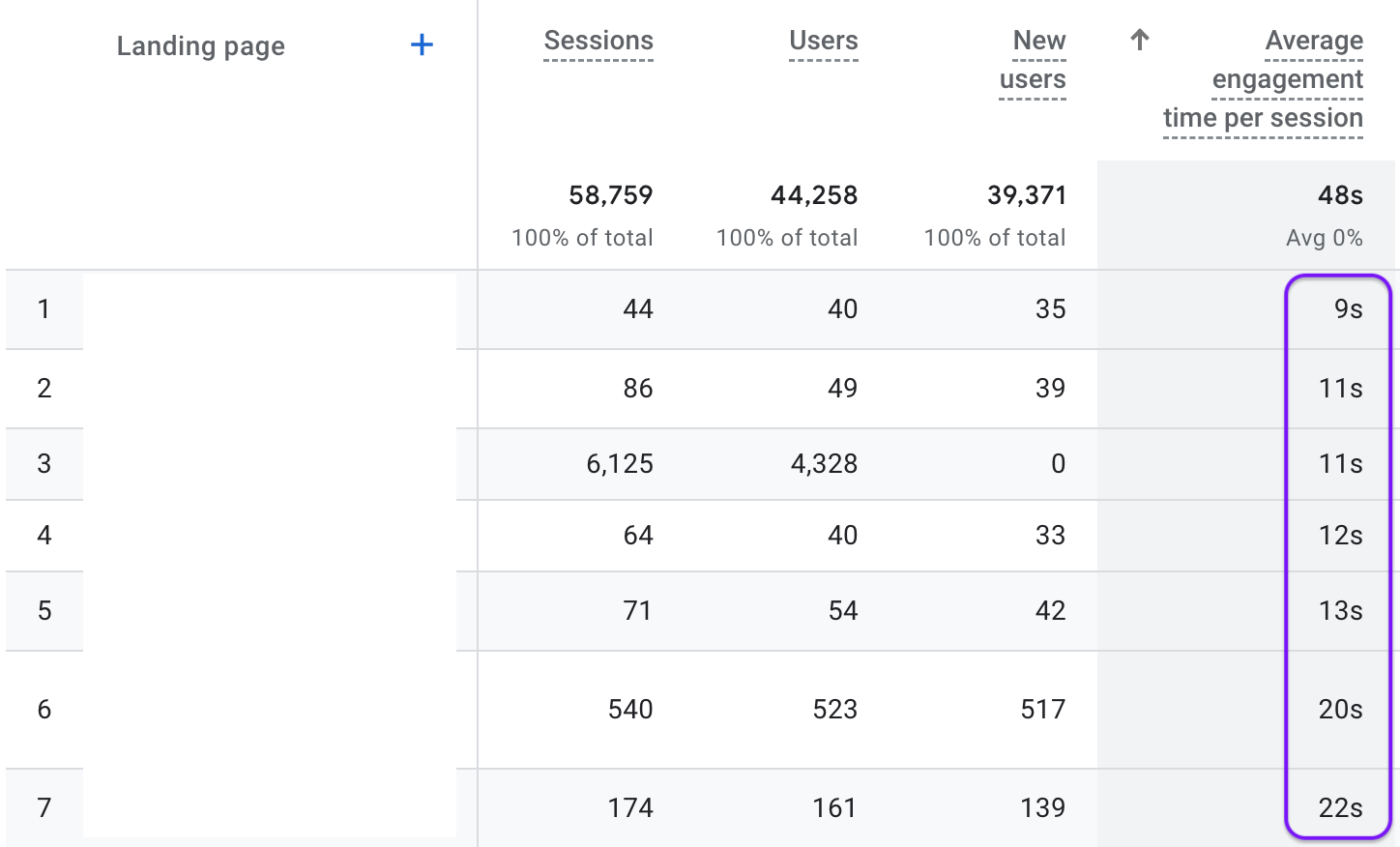Click the 44,258 total users figure

pos(814,195)
